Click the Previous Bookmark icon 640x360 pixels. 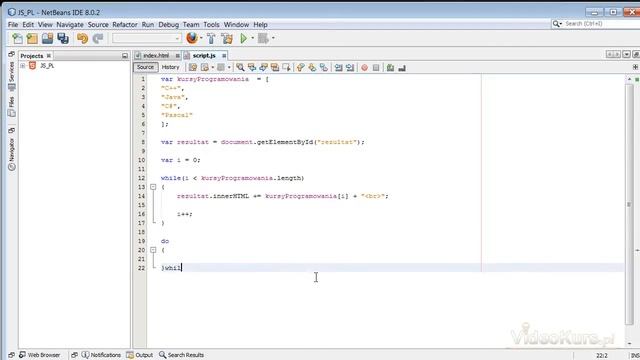[x=301, y=67]
